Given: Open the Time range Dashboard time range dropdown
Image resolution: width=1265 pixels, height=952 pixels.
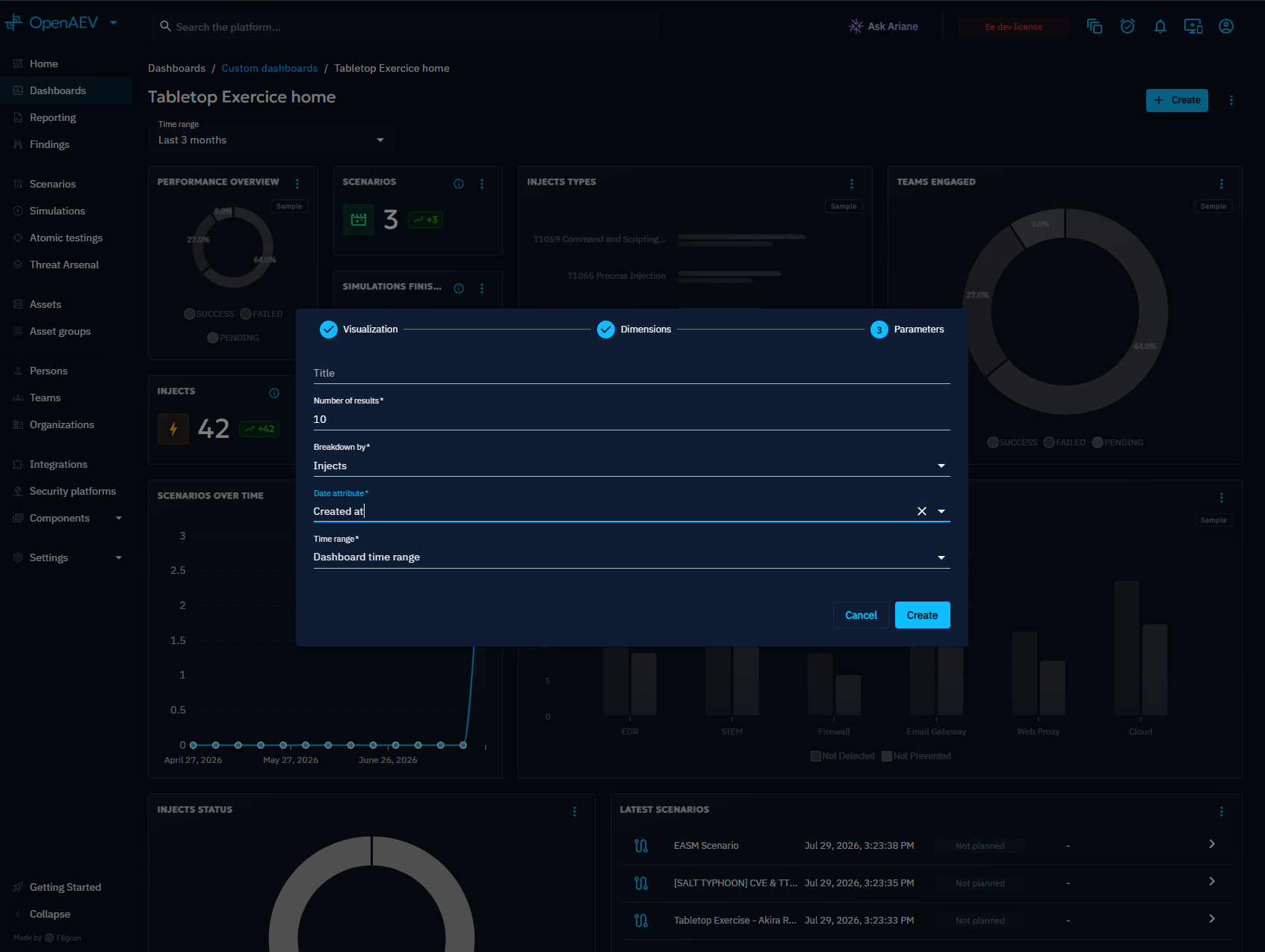Looking at the screenshot, I should pos(631,557).
